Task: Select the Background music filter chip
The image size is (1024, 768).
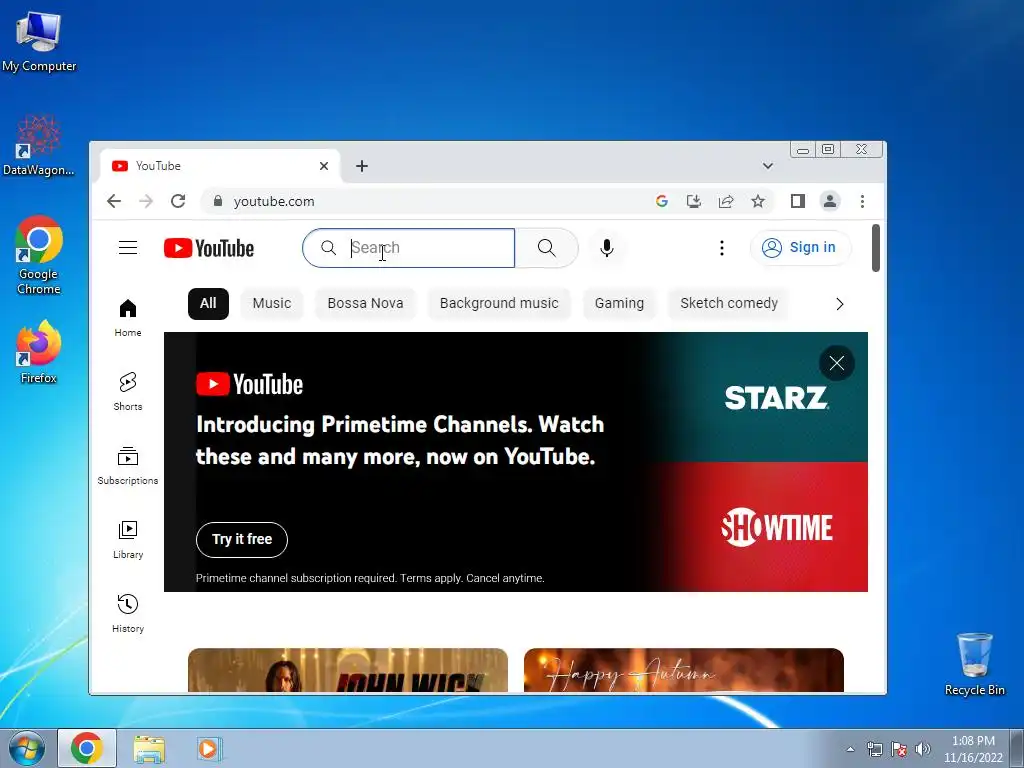Action: (499, 304)
